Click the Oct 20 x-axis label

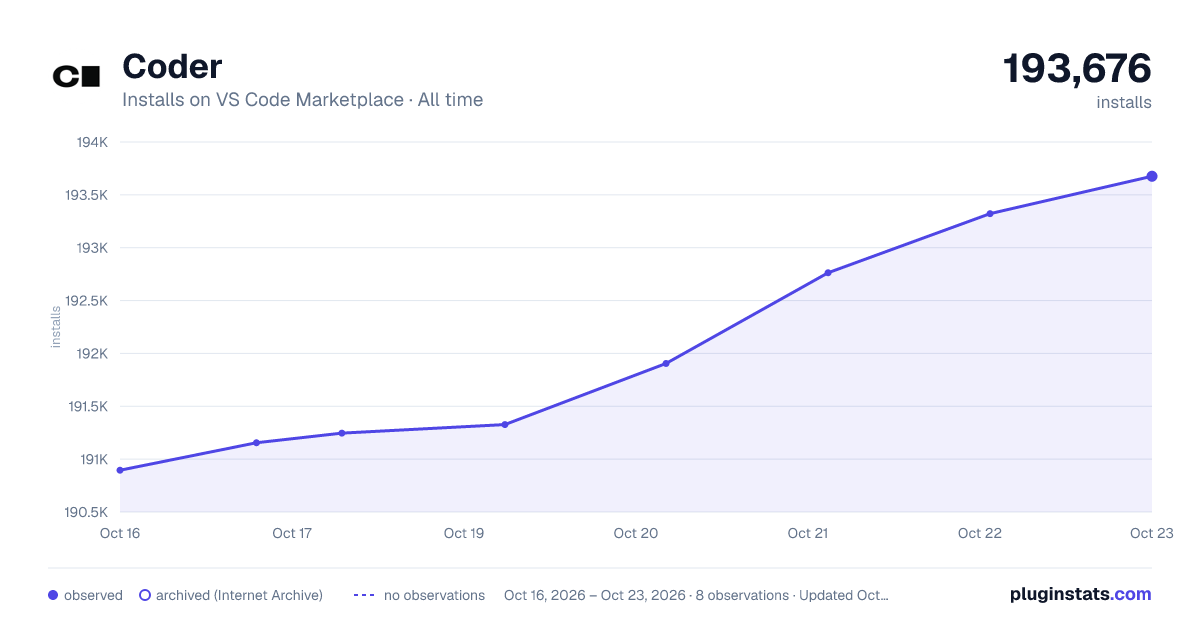[x=636, y=533]
